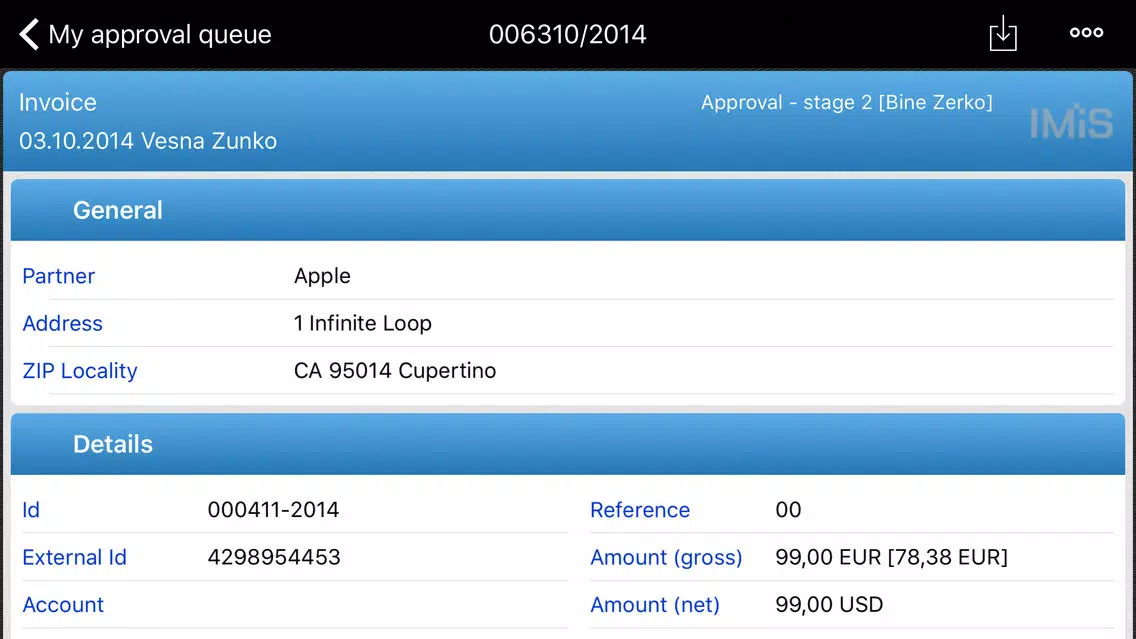This screenshot has width=1136, height=639.
Task: Tap the Reference value 00
Action: [x=788, y=510]
